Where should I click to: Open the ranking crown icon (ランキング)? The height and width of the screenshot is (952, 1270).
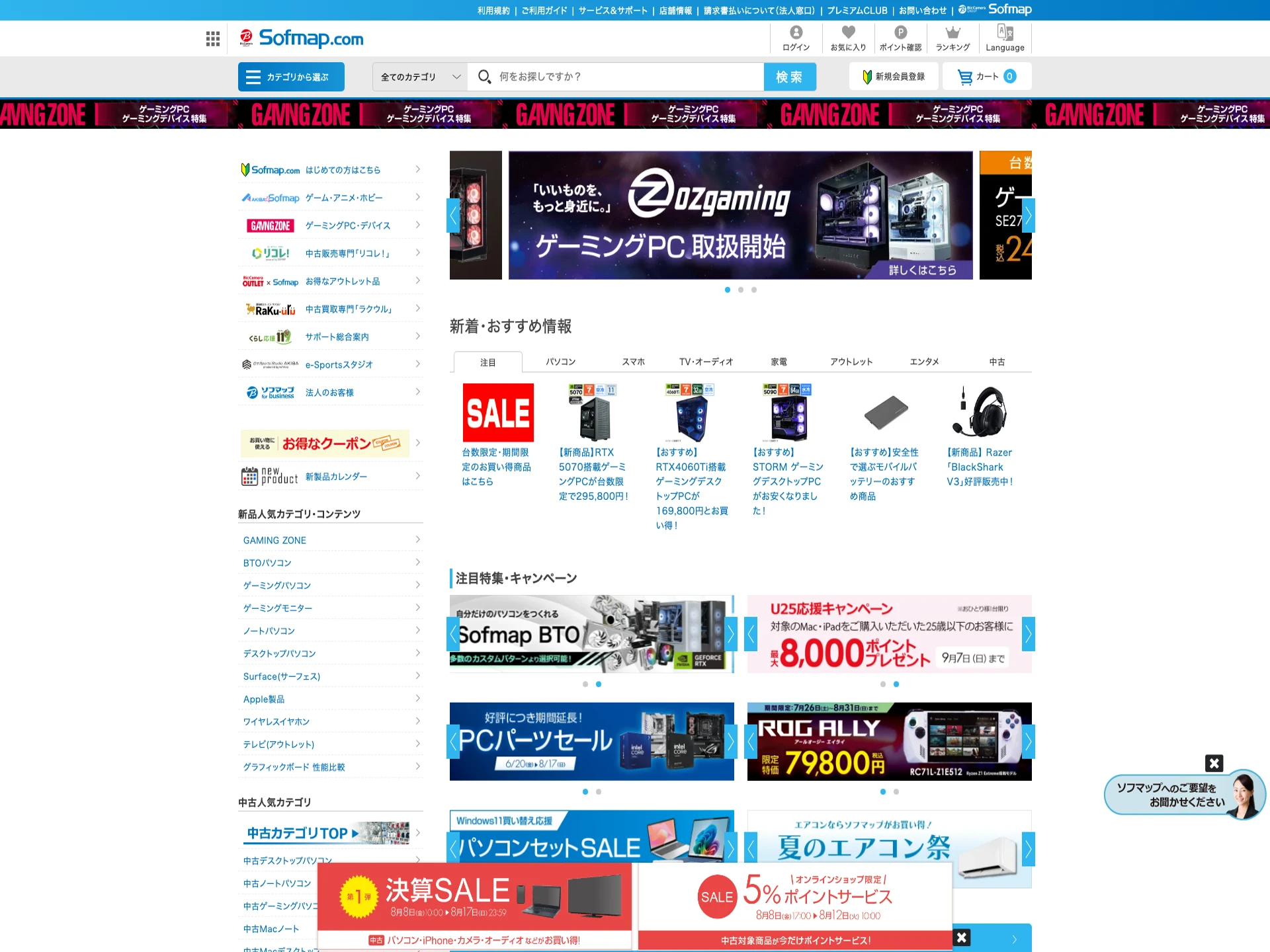tap(952, 38)
